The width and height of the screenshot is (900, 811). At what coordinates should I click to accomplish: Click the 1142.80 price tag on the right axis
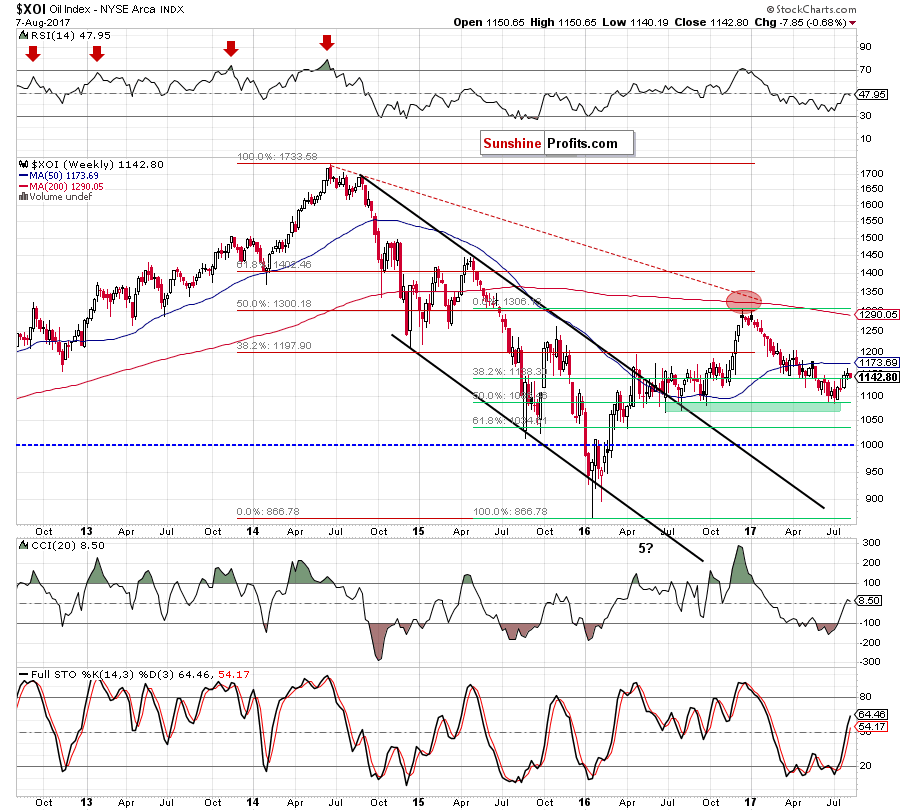click(x=878, y=377)
